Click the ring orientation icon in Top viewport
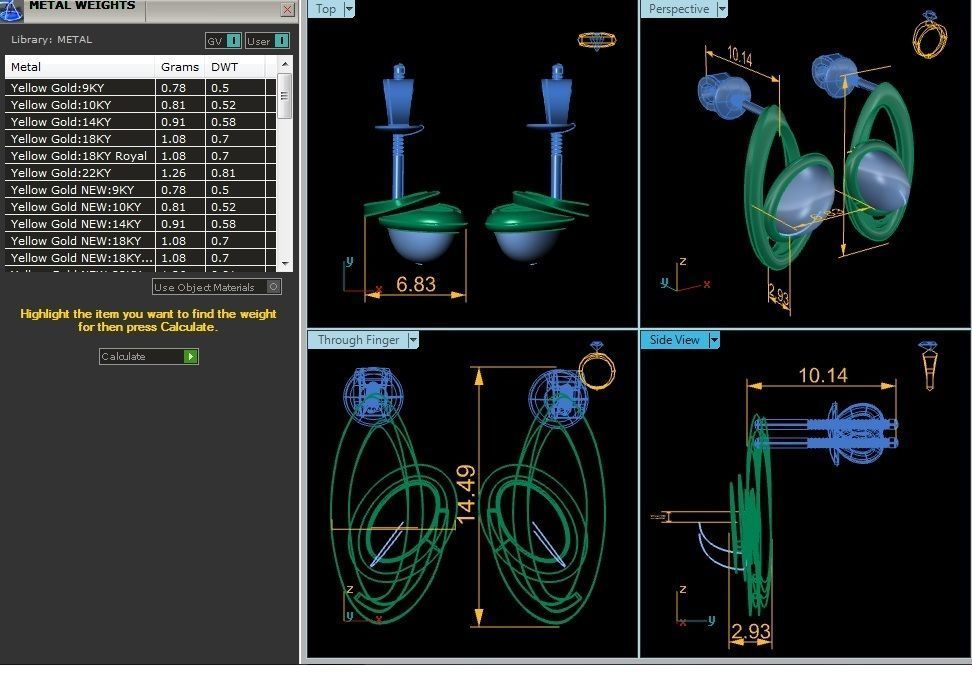This screenshot has height=688, width=972. point(596,41)
